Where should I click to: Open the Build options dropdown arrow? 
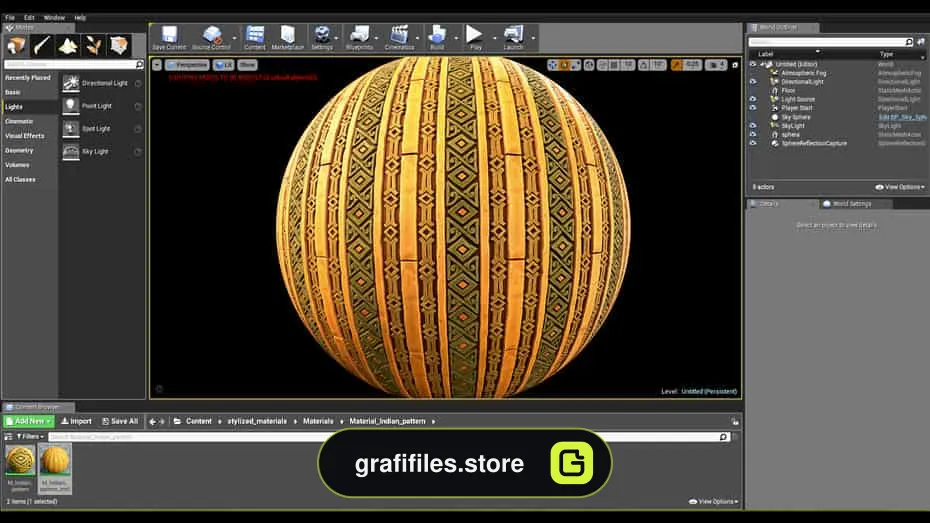456,38
